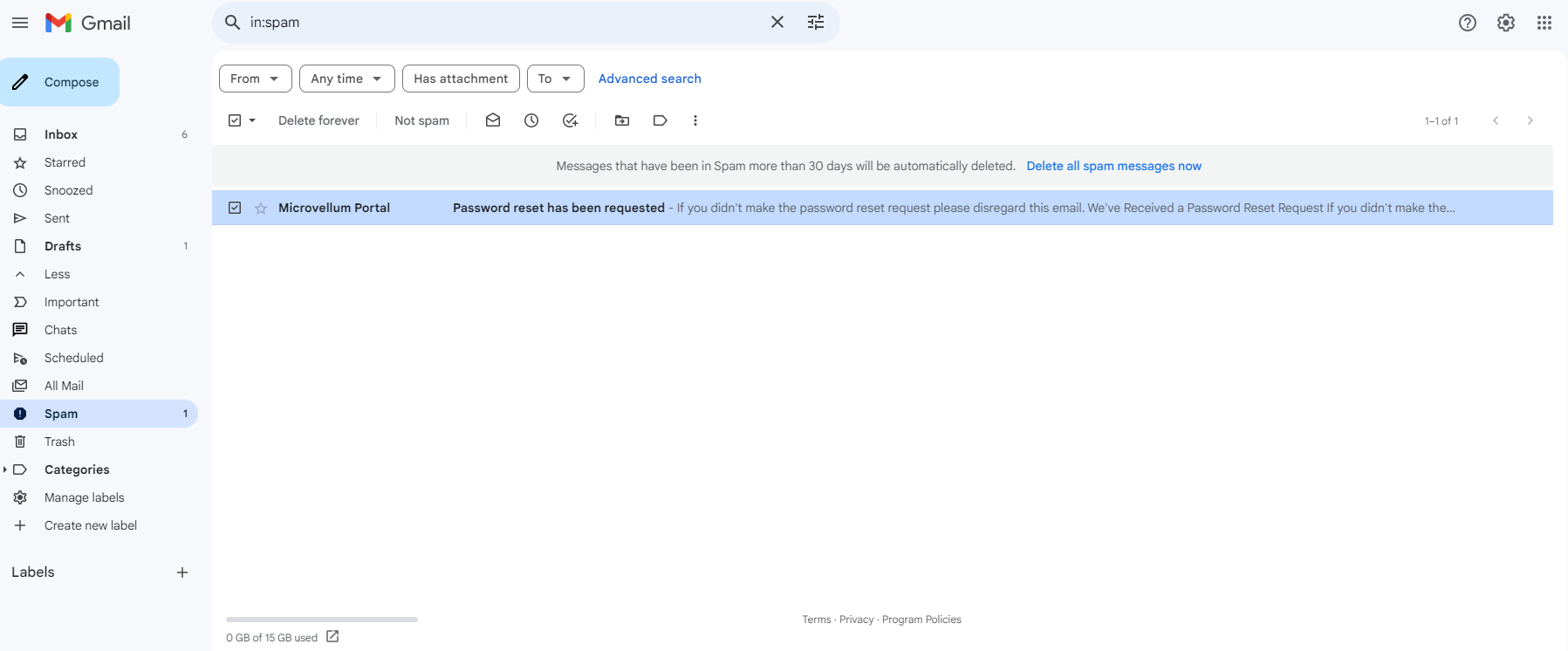Click the Move to folder icon

tap(622, 120)
